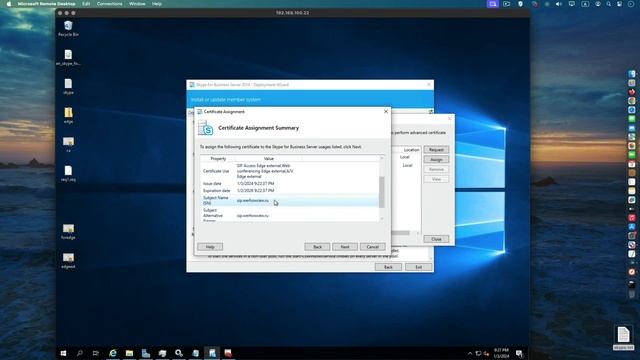The height and width of the screenshot is (360, 640).
Task: Select the edgeext desktop icon
Action: (x=68, y=260)
